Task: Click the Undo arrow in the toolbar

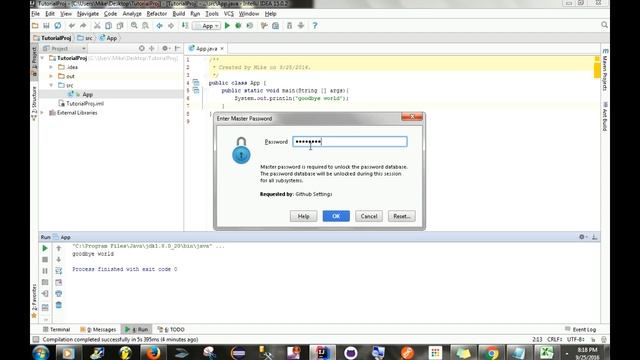Action: 72,26
